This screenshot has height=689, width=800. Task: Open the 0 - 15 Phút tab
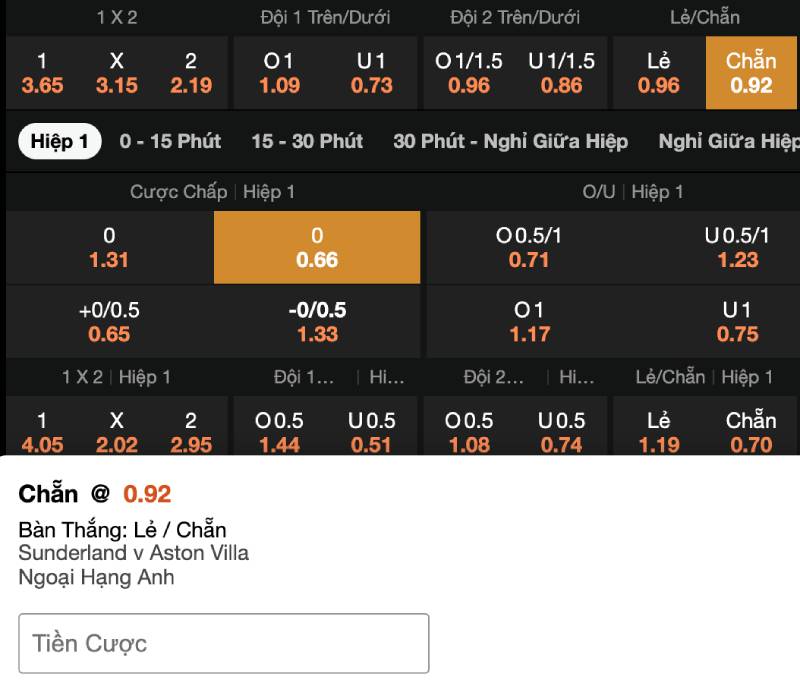click(x=170, y=142)
